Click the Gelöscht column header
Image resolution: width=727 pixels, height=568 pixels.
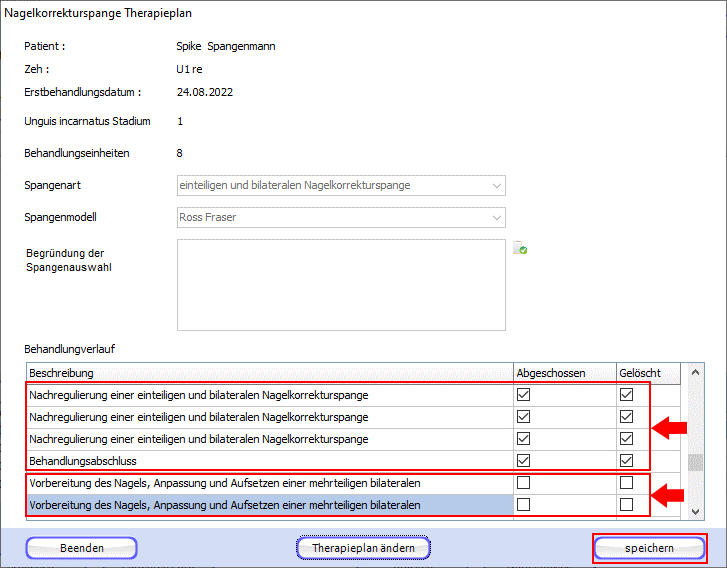point(645,373)
